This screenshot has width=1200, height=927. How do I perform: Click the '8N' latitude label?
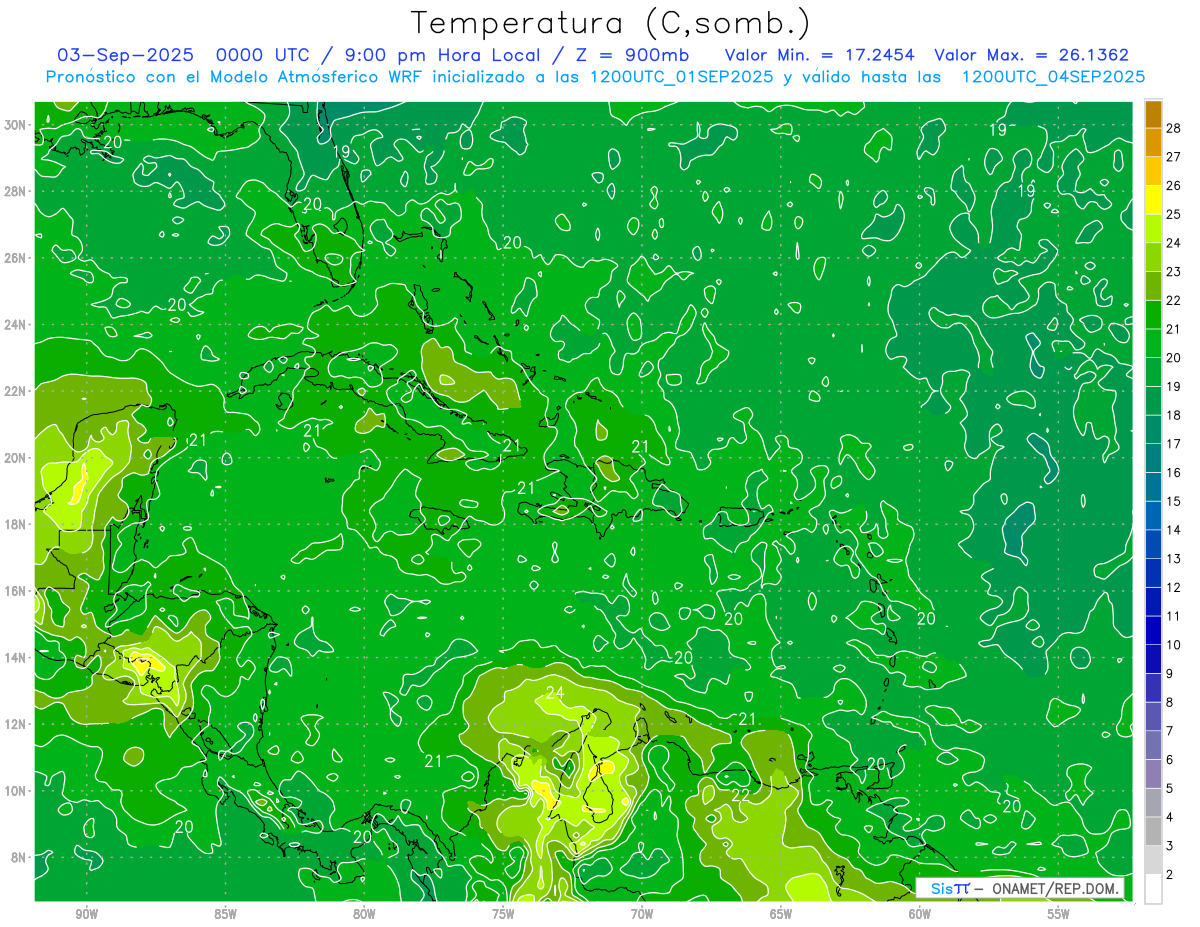click(20, 857)
